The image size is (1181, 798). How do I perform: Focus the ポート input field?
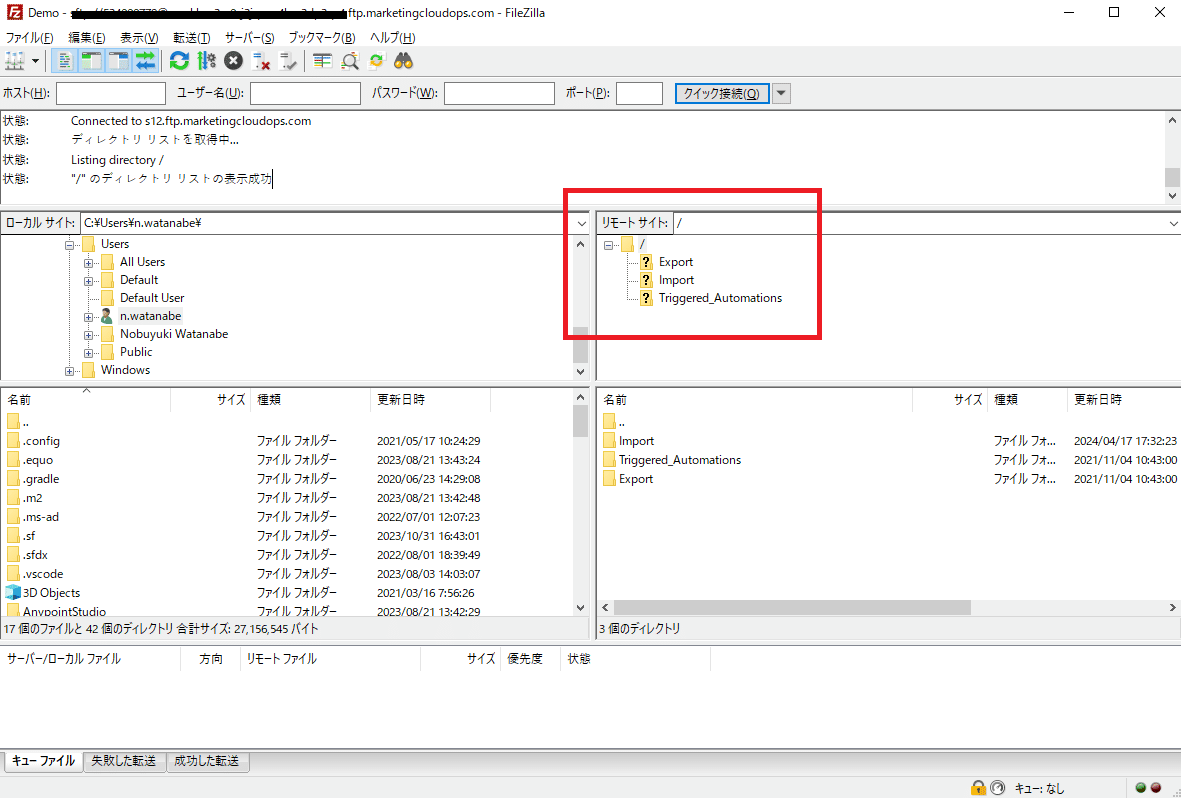coord(639,93)
